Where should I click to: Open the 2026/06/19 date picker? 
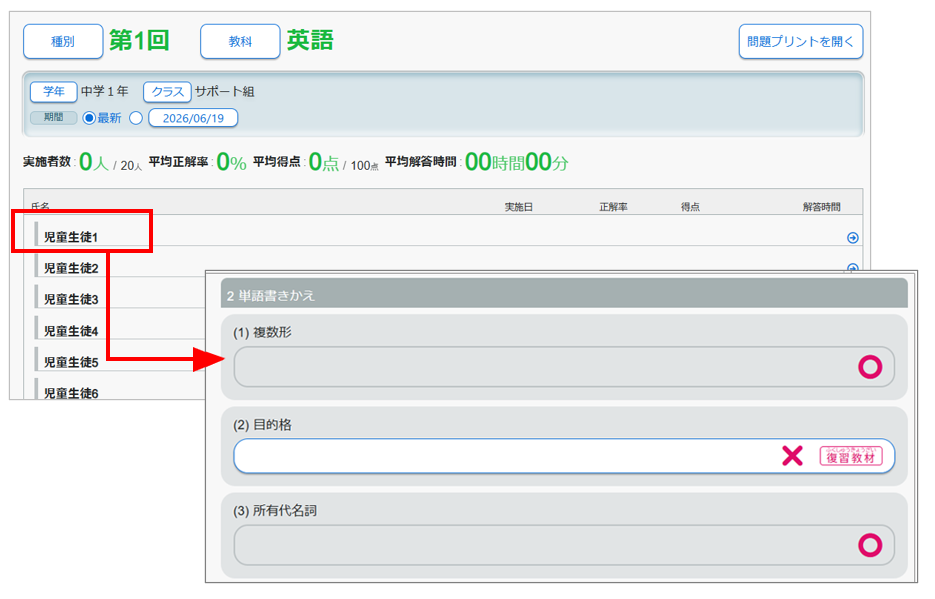(x=193, y=118)
